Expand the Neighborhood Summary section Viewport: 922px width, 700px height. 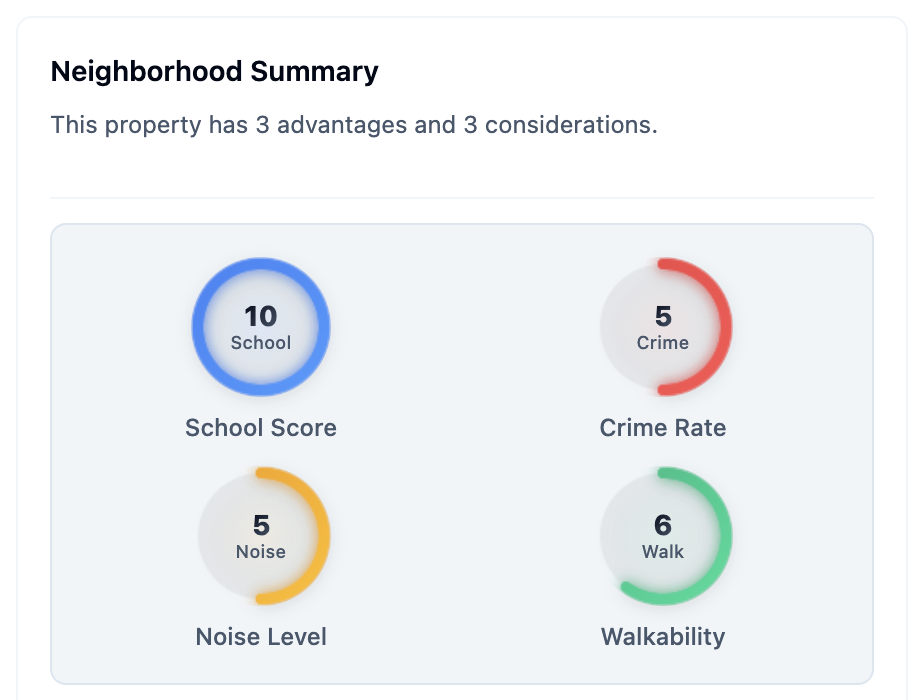[x=214, y=71]
